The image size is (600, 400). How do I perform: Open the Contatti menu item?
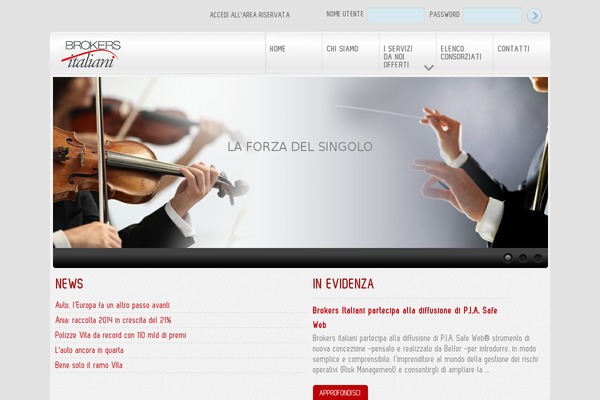click(x=513, y=49)
